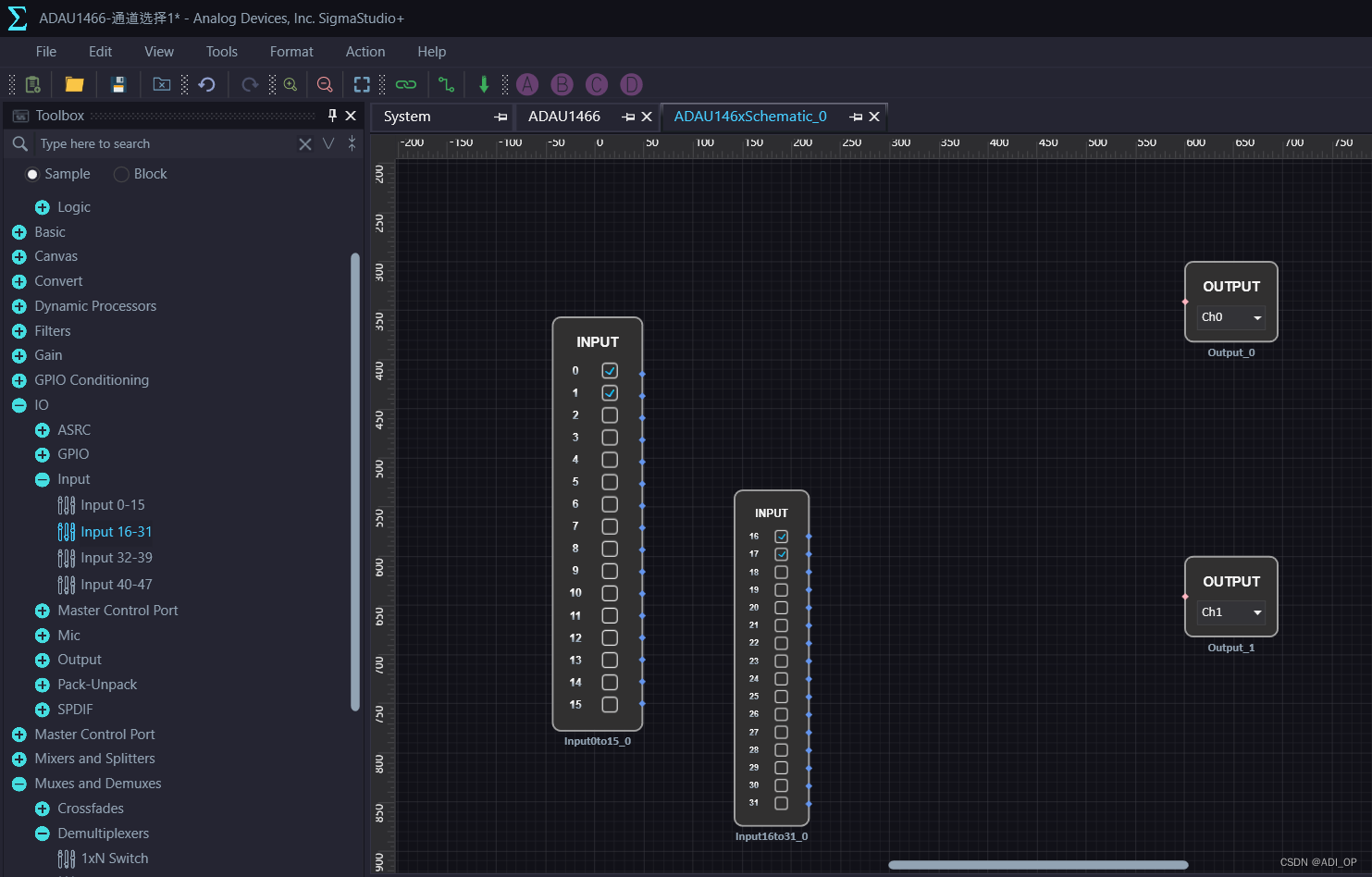The width and height of the screenshot is (1372, 877).
Task: Click the green wire routing icon
Action: (447, 85)
